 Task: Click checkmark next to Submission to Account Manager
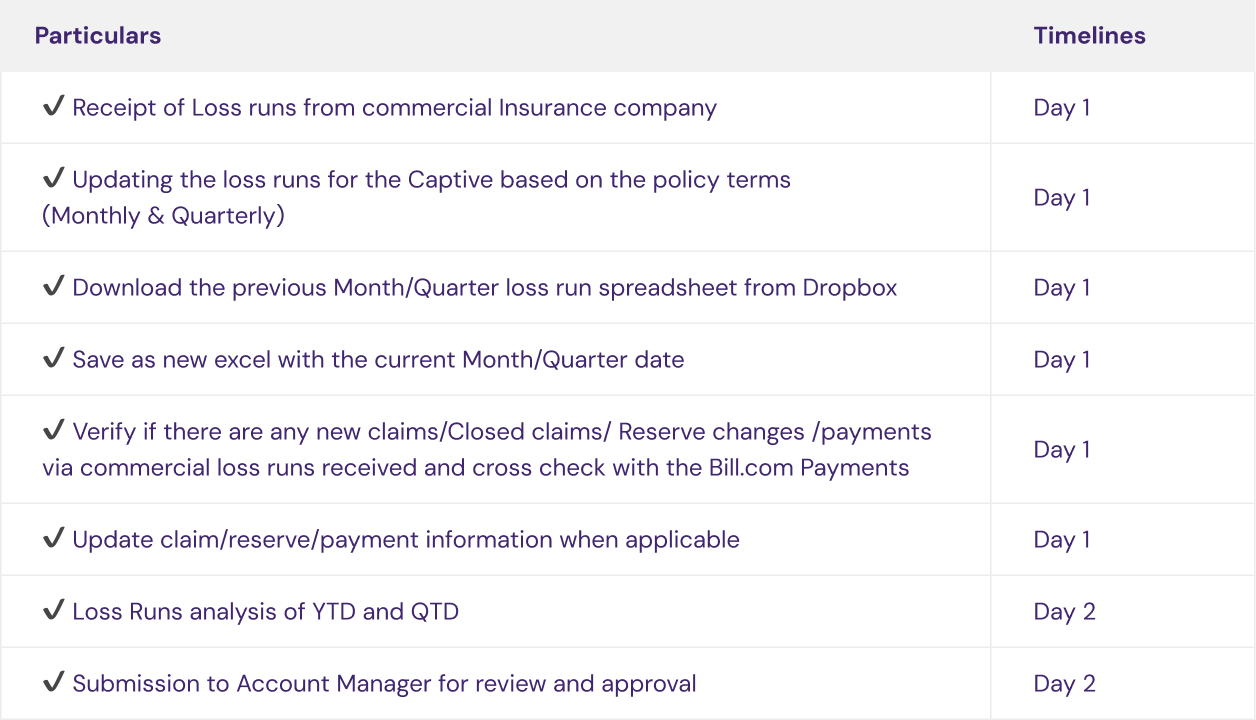tap(54, 683)
